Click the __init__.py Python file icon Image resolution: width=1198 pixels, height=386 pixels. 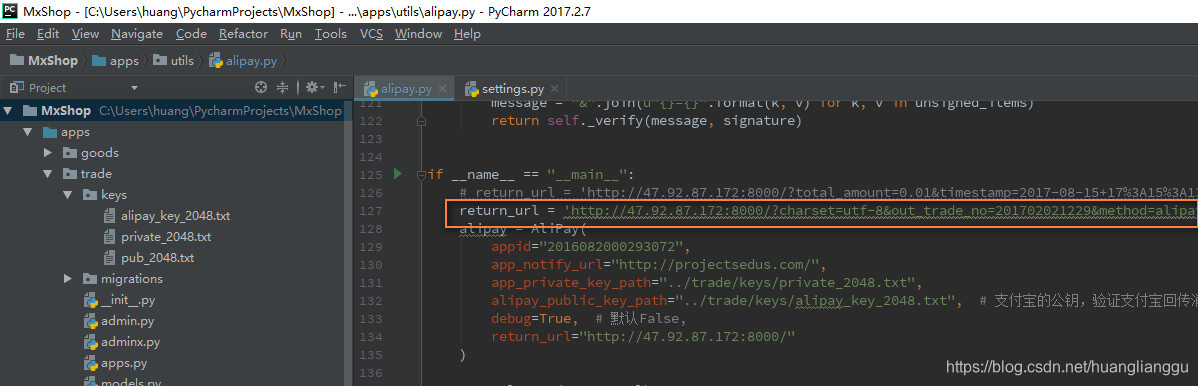tap(91, 300)
